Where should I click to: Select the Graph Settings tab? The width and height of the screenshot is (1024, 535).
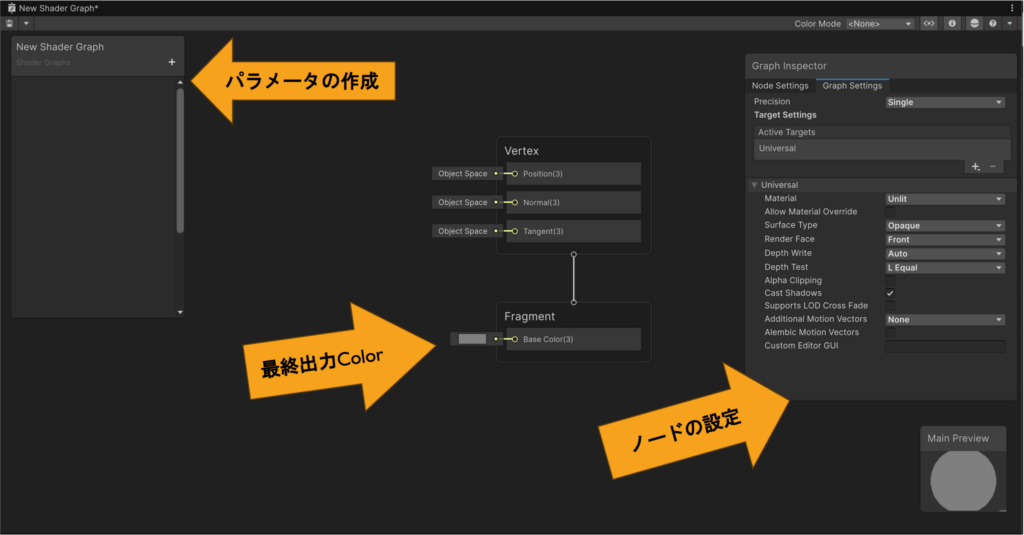852,86
